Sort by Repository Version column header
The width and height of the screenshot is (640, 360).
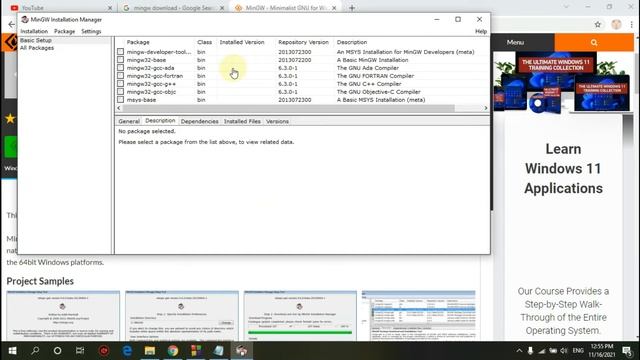coord(304,42)
